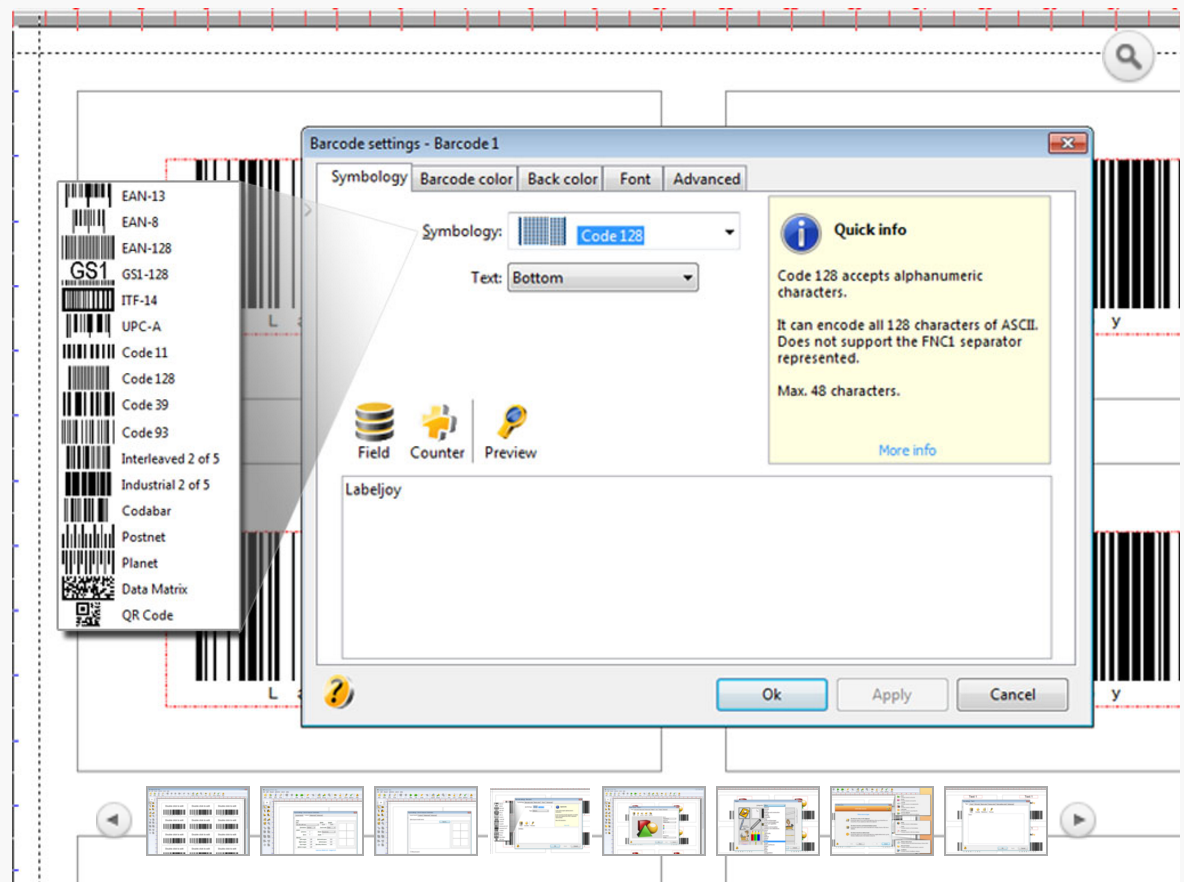Choose Data Matrix from symbology list

tap(154, 589)
